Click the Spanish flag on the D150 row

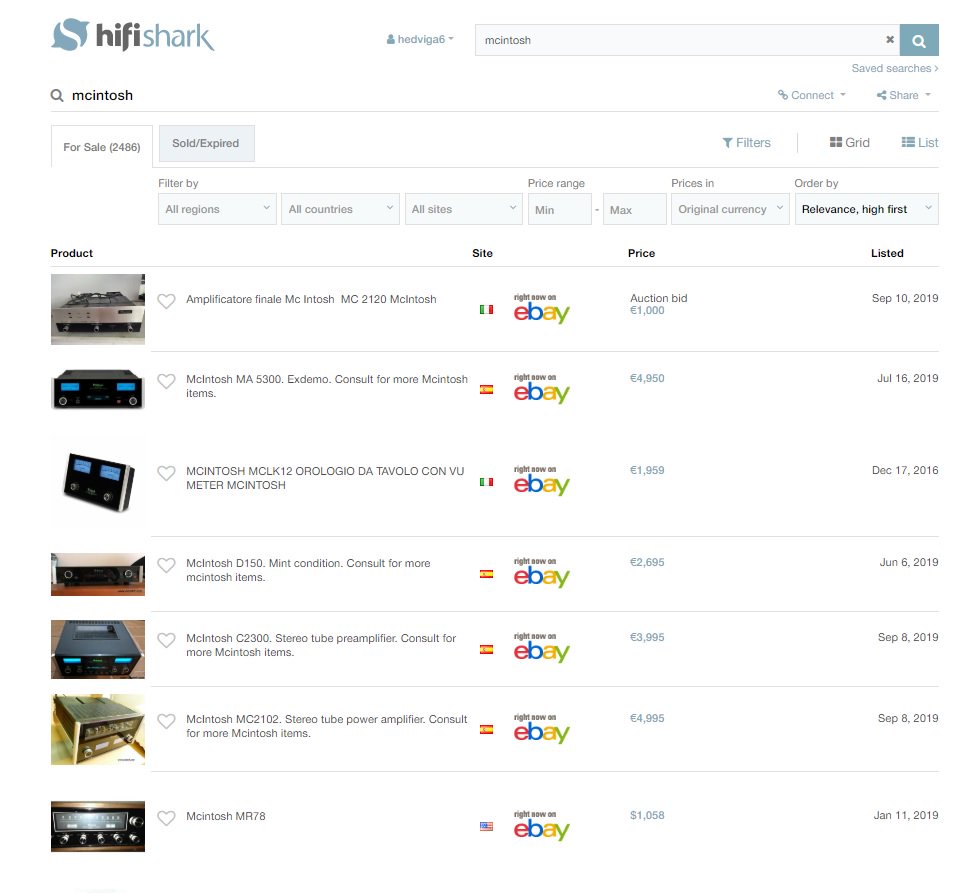point(486,574)
